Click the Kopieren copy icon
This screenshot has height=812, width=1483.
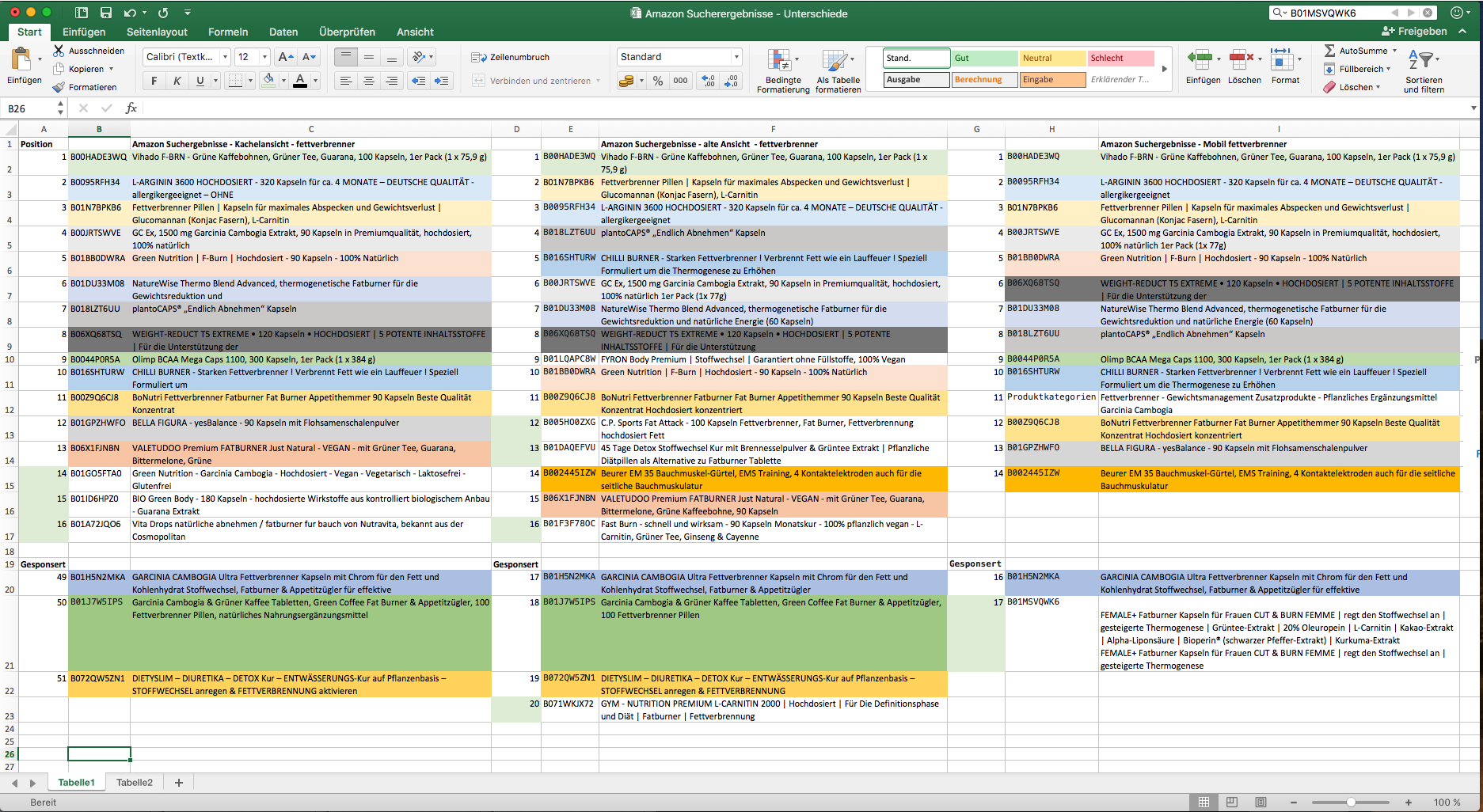coord(59,69)
